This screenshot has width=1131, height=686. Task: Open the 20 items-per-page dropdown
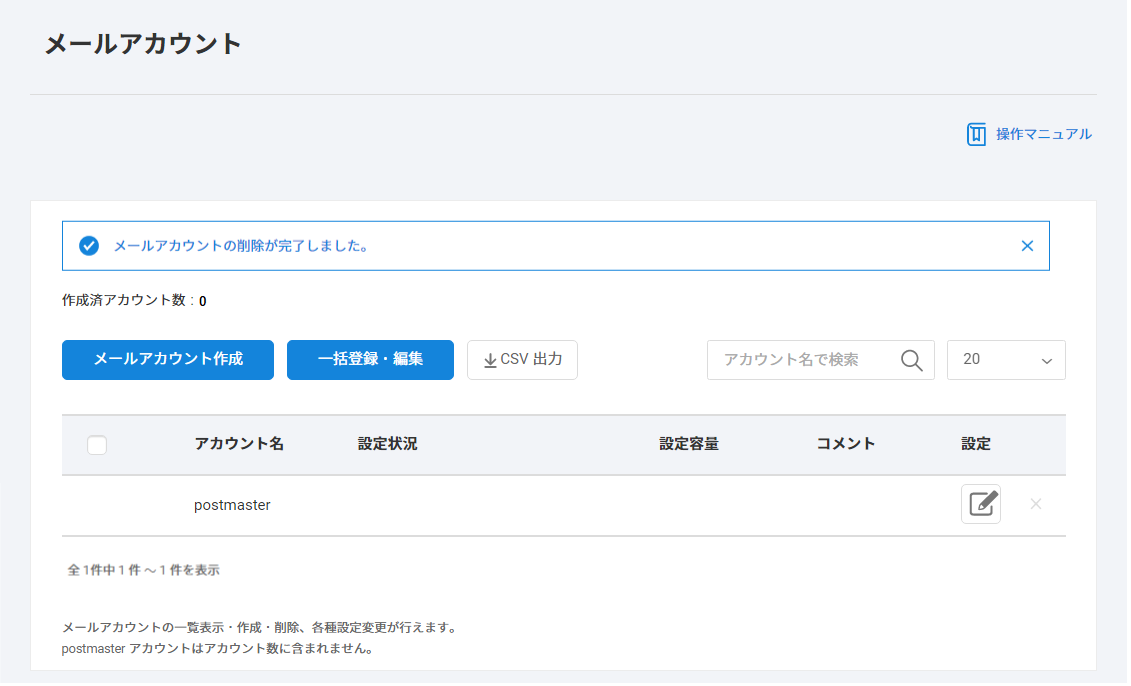pyautogui.click(x=1005, y=360)
